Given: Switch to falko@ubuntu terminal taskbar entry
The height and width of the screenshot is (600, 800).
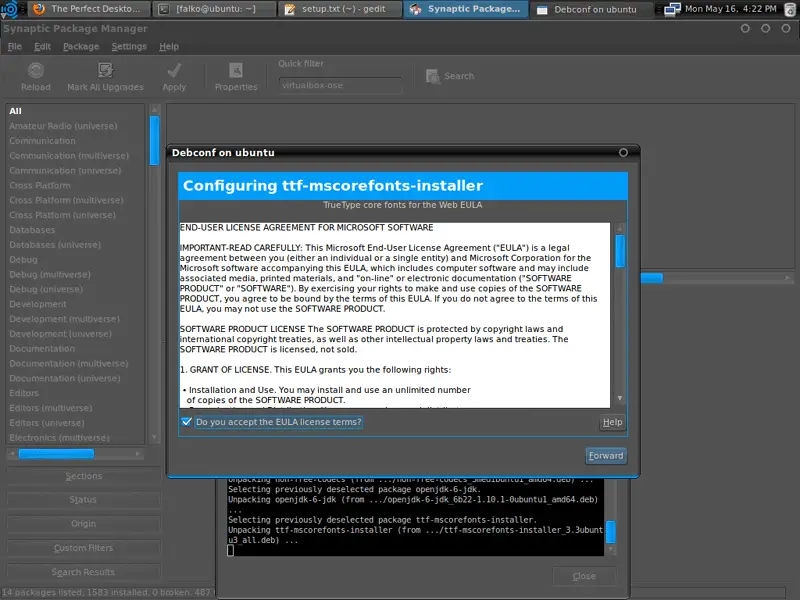Looking at the screenshot, I should tap(214, 9).
